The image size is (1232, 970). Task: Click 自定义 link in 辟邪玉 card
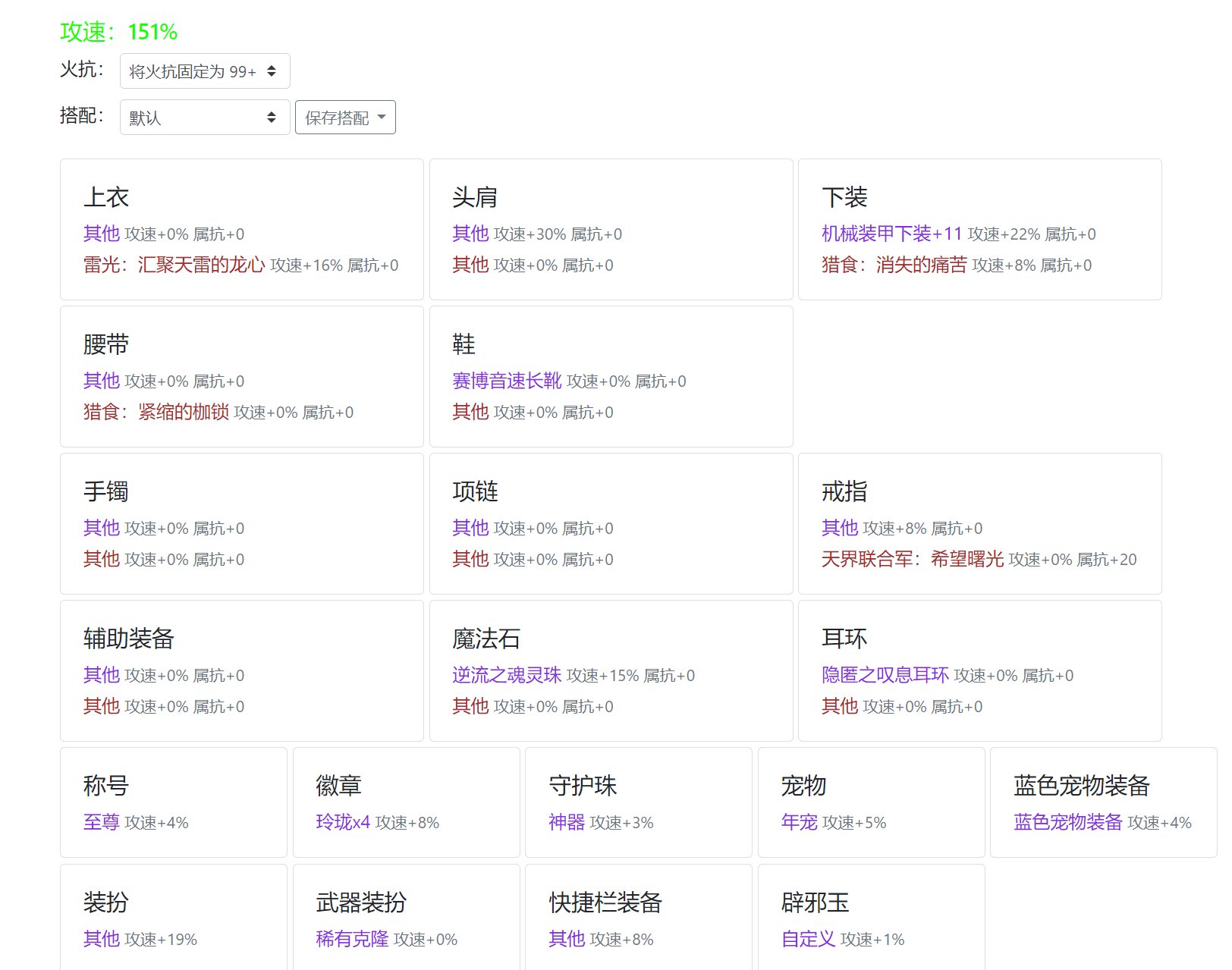click(x=808, y=939)
